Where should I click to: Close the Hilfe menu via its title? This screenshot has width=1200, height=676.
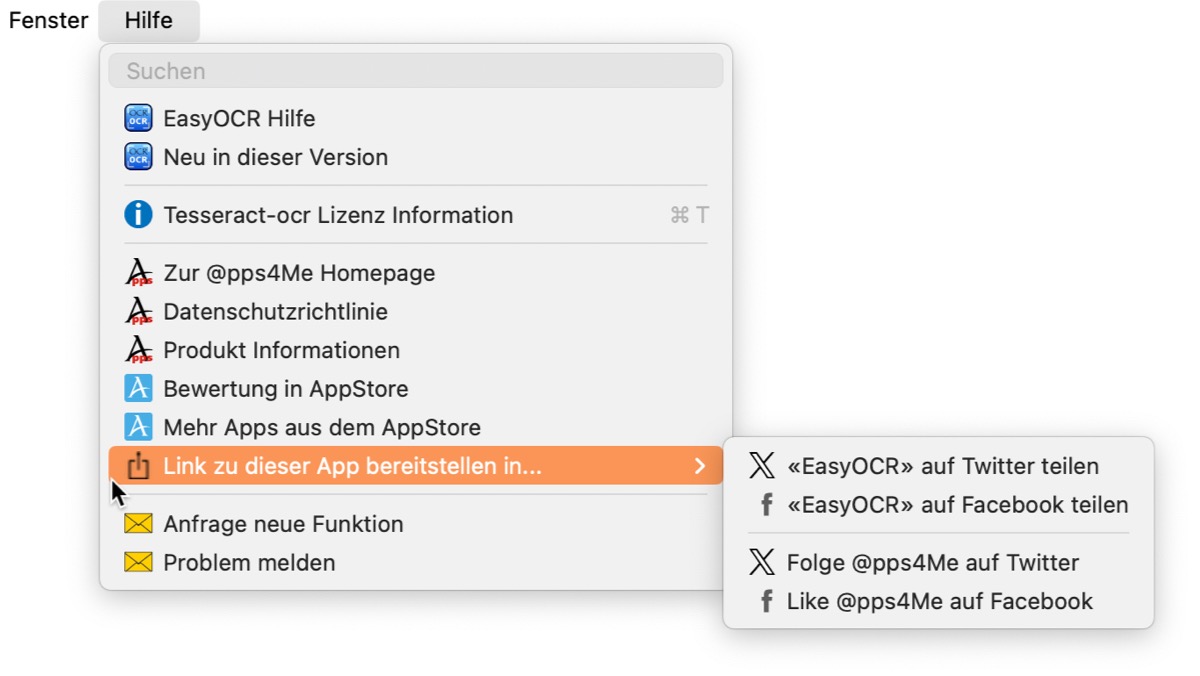149,20
